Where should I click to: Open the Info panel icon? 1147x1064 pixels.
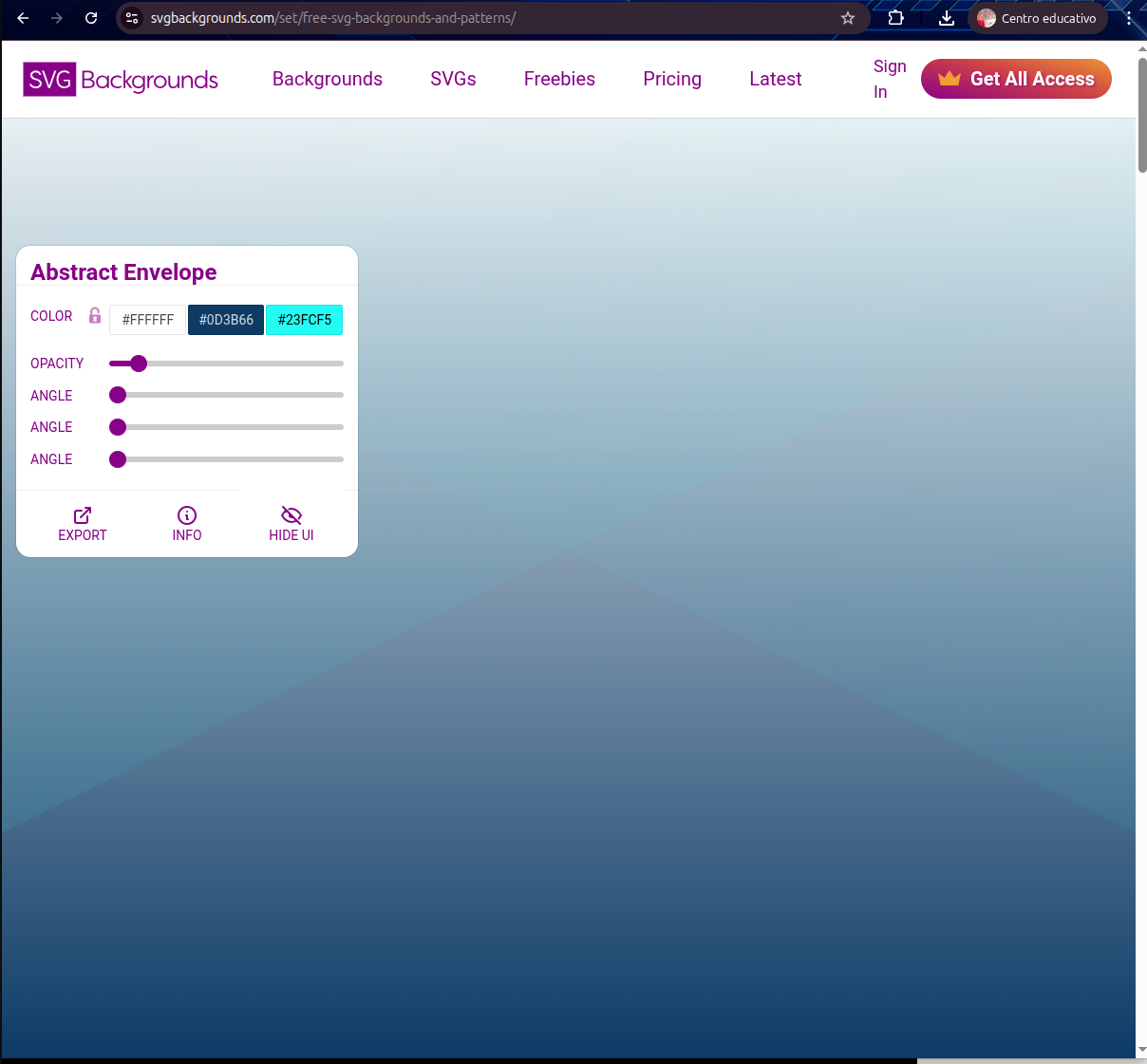(x=187, y=515)
